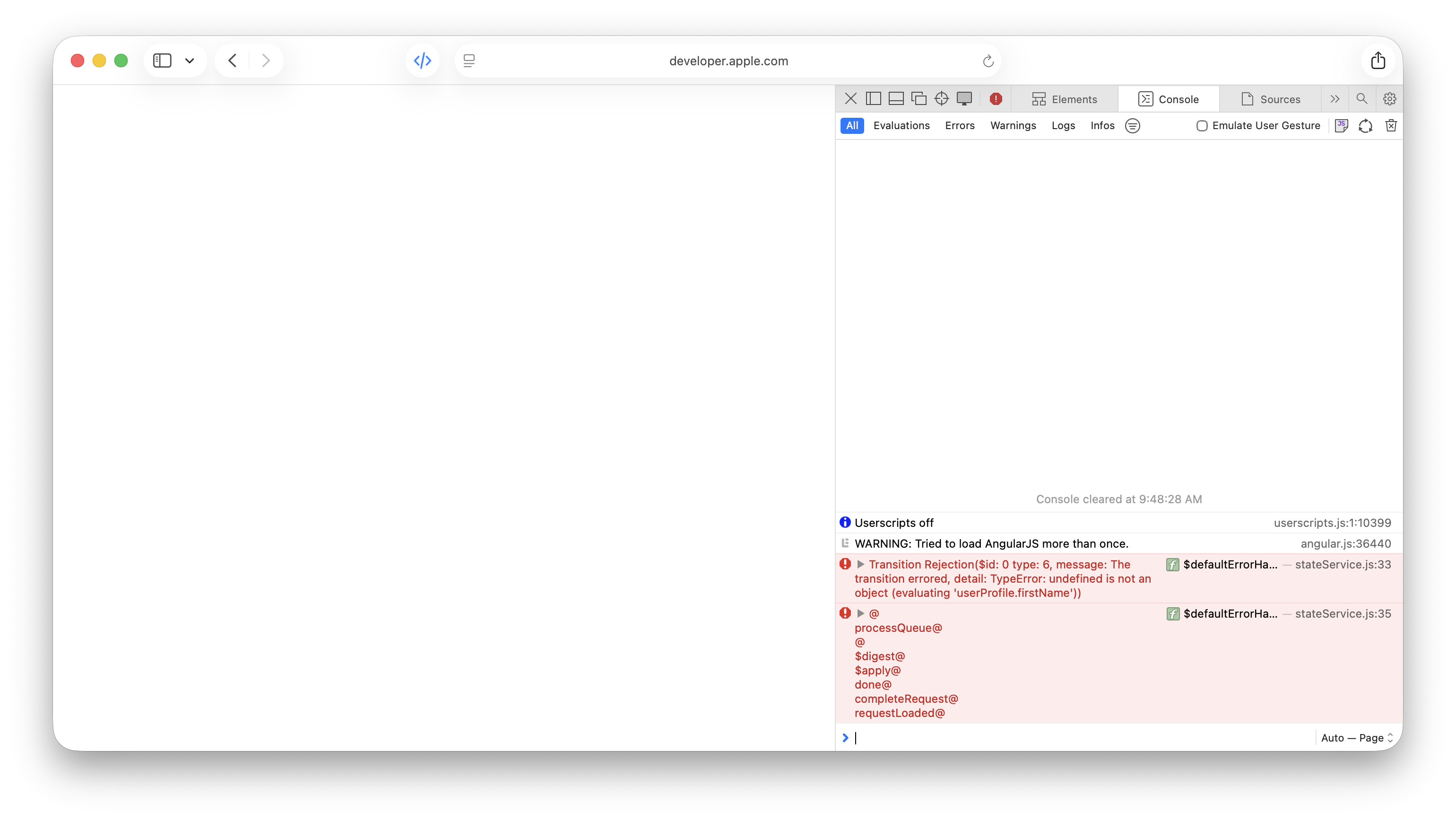This screenshot has height=821, width=1456.
Task: Expand the processQueue stack trace error
Action: pos(860,613)
